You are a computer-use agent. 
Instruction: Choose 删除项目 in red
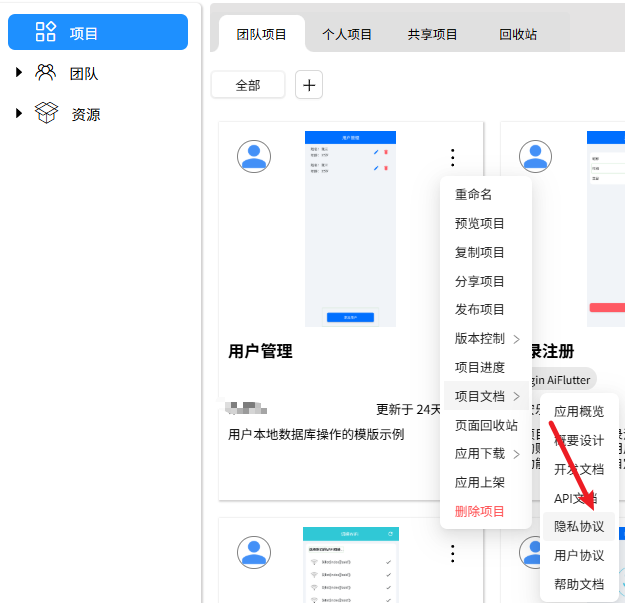[x=486, y=511]
